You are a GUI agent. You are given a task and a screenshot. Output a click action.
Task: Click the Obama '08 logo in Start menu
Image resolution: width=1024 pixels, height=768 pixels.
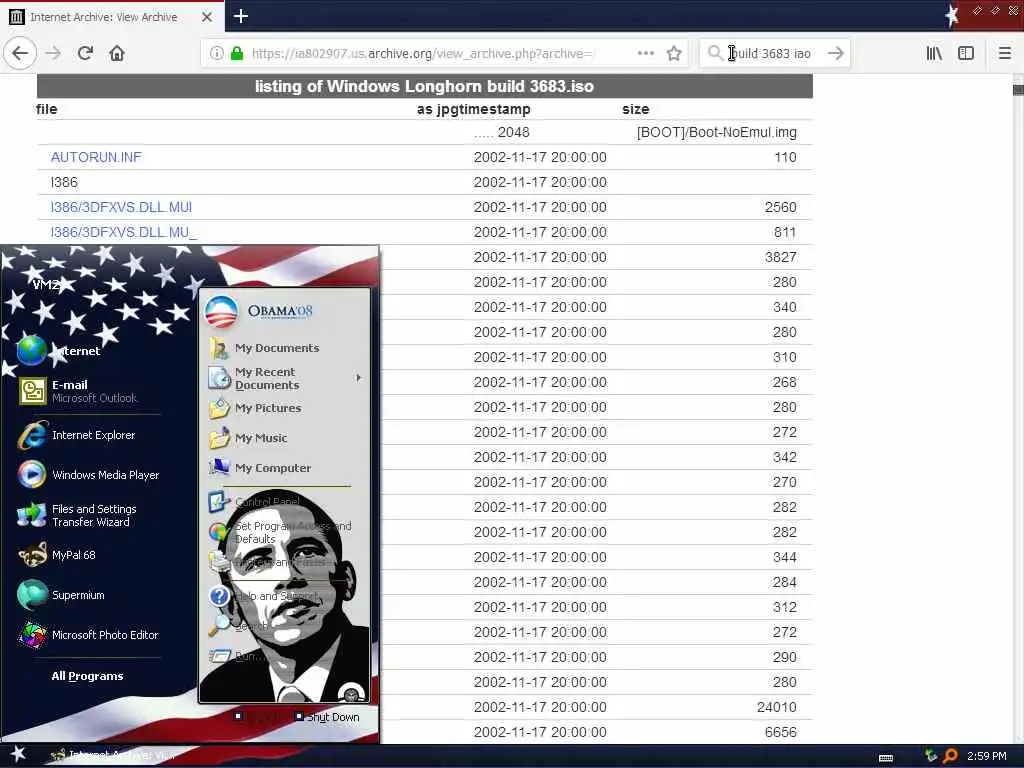pos(260,312)
